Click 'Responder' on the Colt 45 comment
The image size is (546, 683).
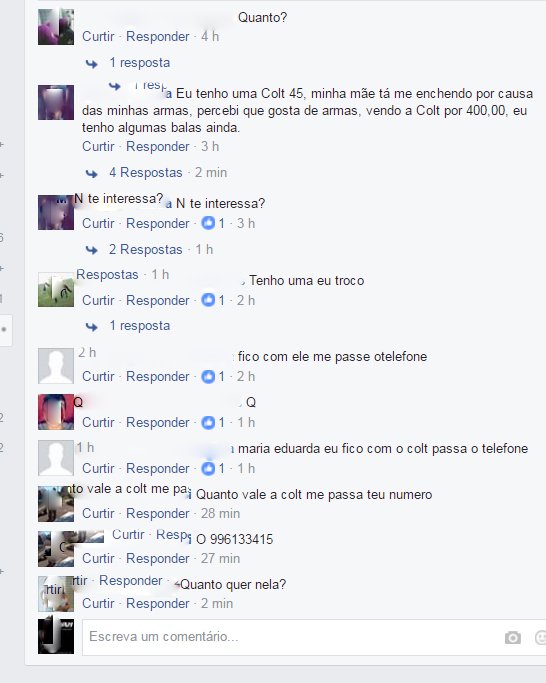click(158, 147)
